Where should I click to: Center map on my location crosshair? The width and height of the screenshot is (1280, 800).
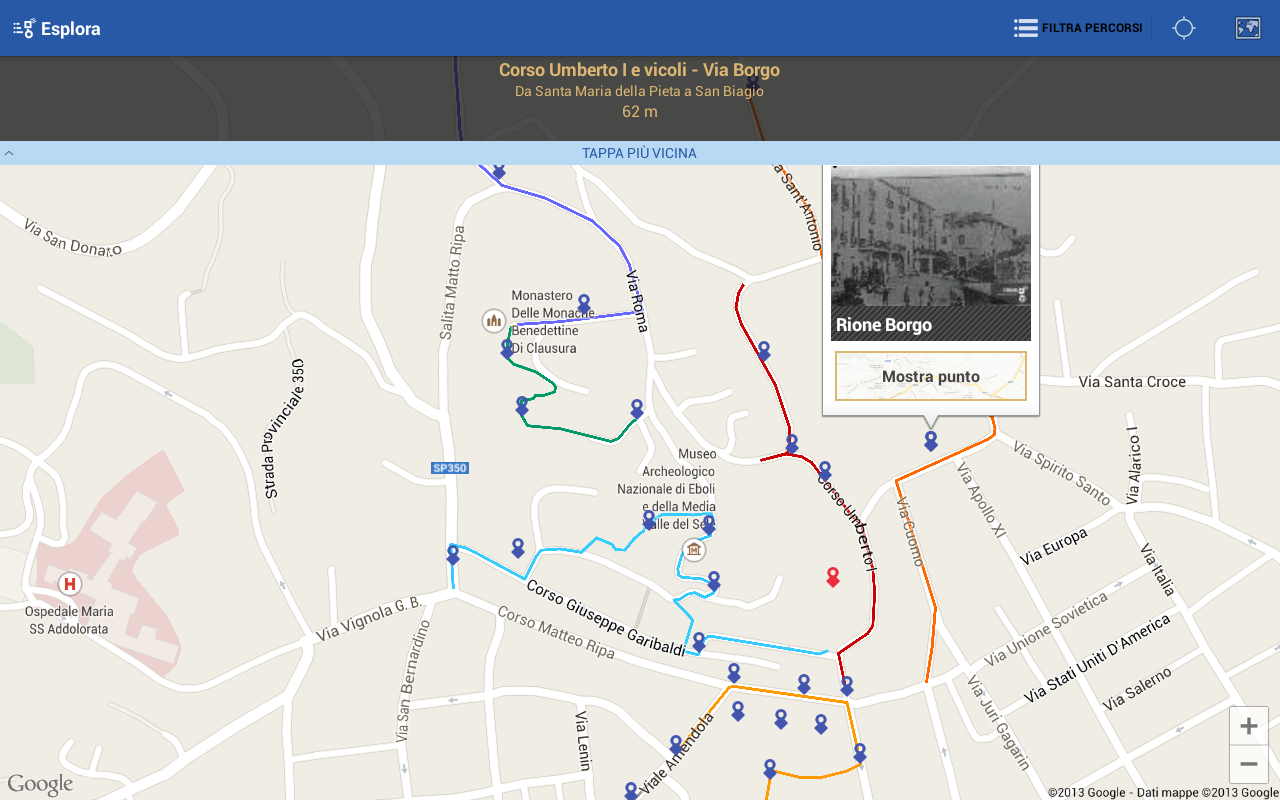click(1184, 28)
